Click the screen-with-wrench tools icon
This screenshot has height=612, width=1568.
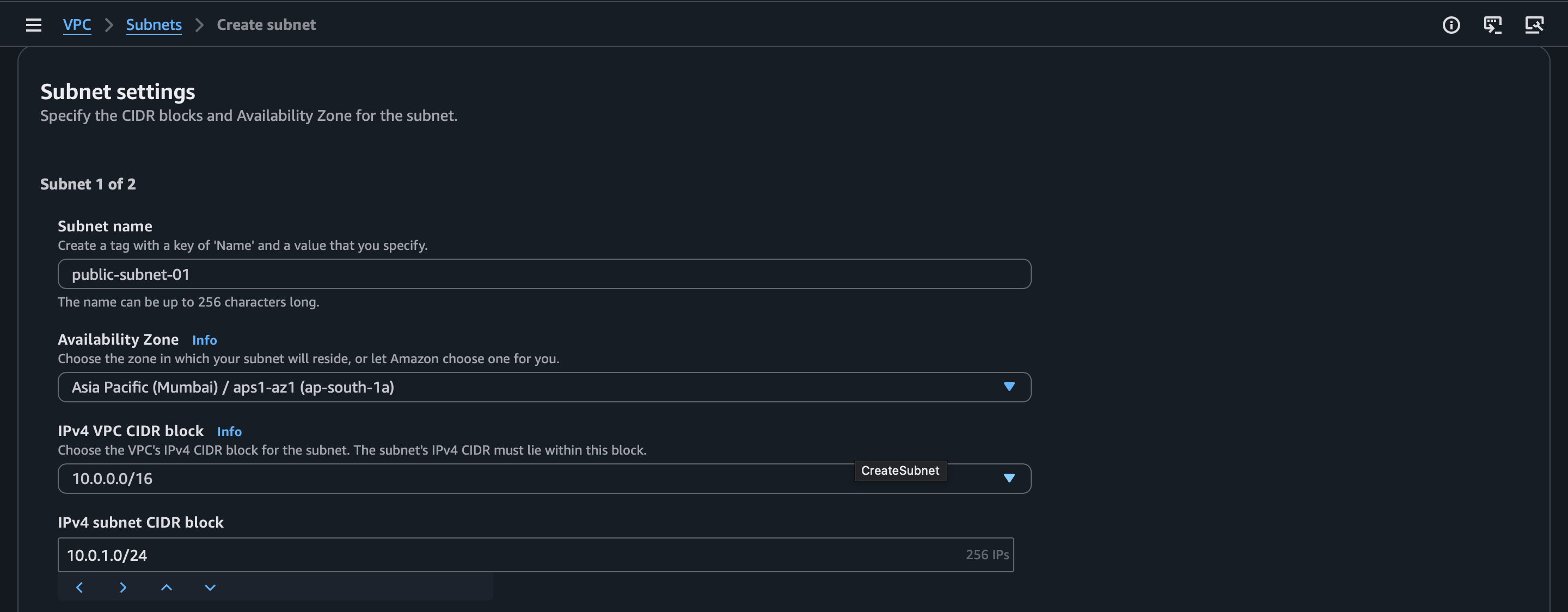coord(1534,25)
